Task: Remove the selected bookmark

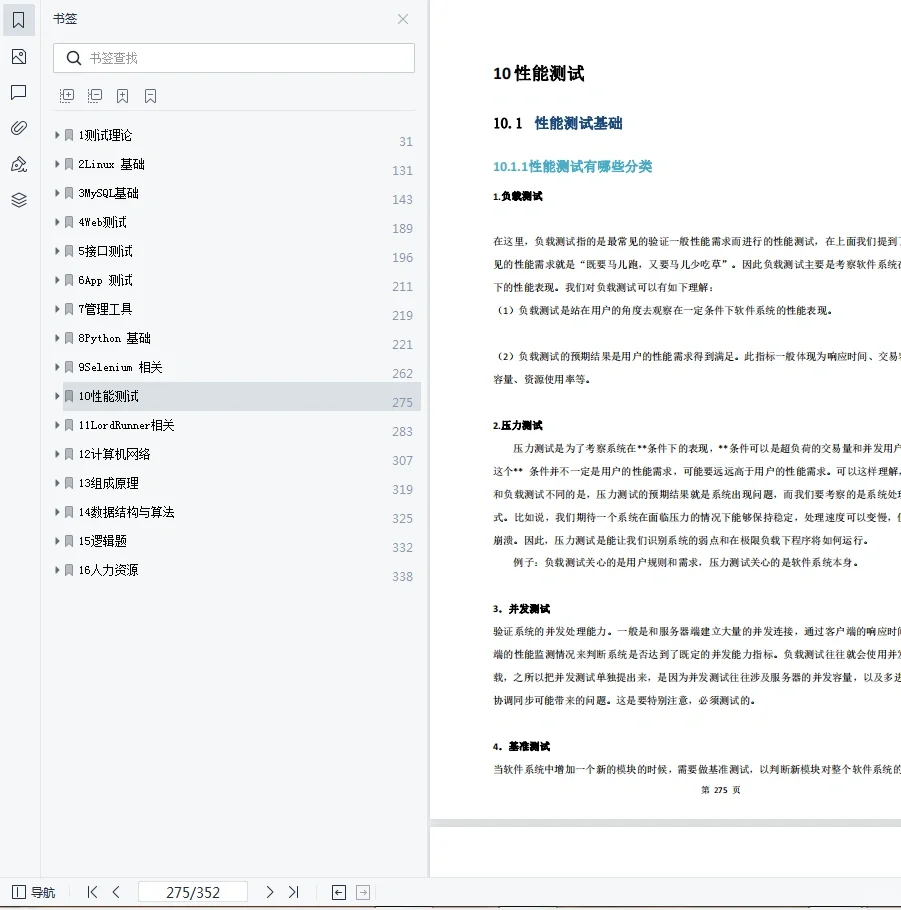Action: (x=151, y=94)
